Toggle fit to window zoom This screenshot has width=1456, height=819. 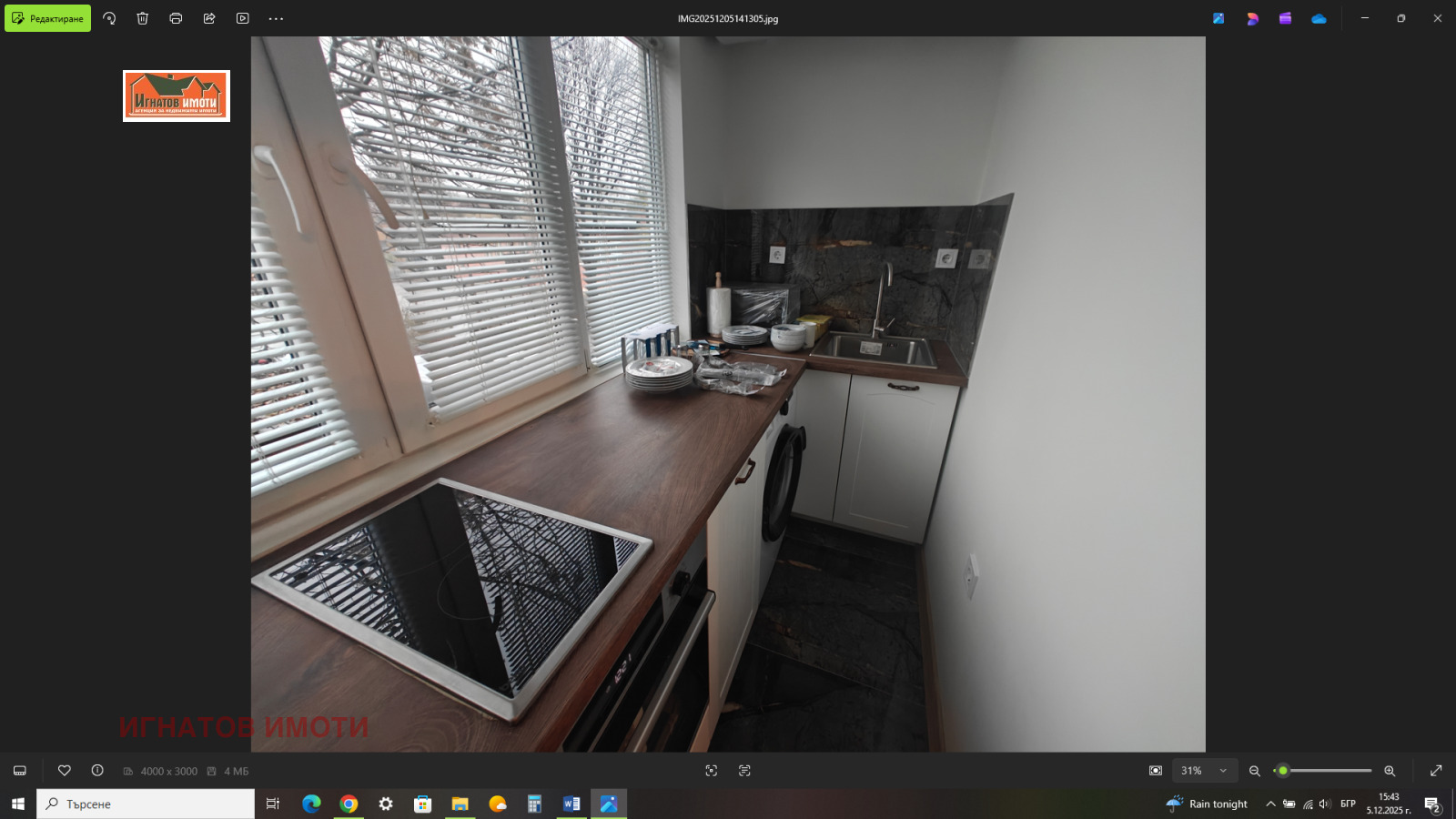pyautogui.click(x=1156, y=771)
